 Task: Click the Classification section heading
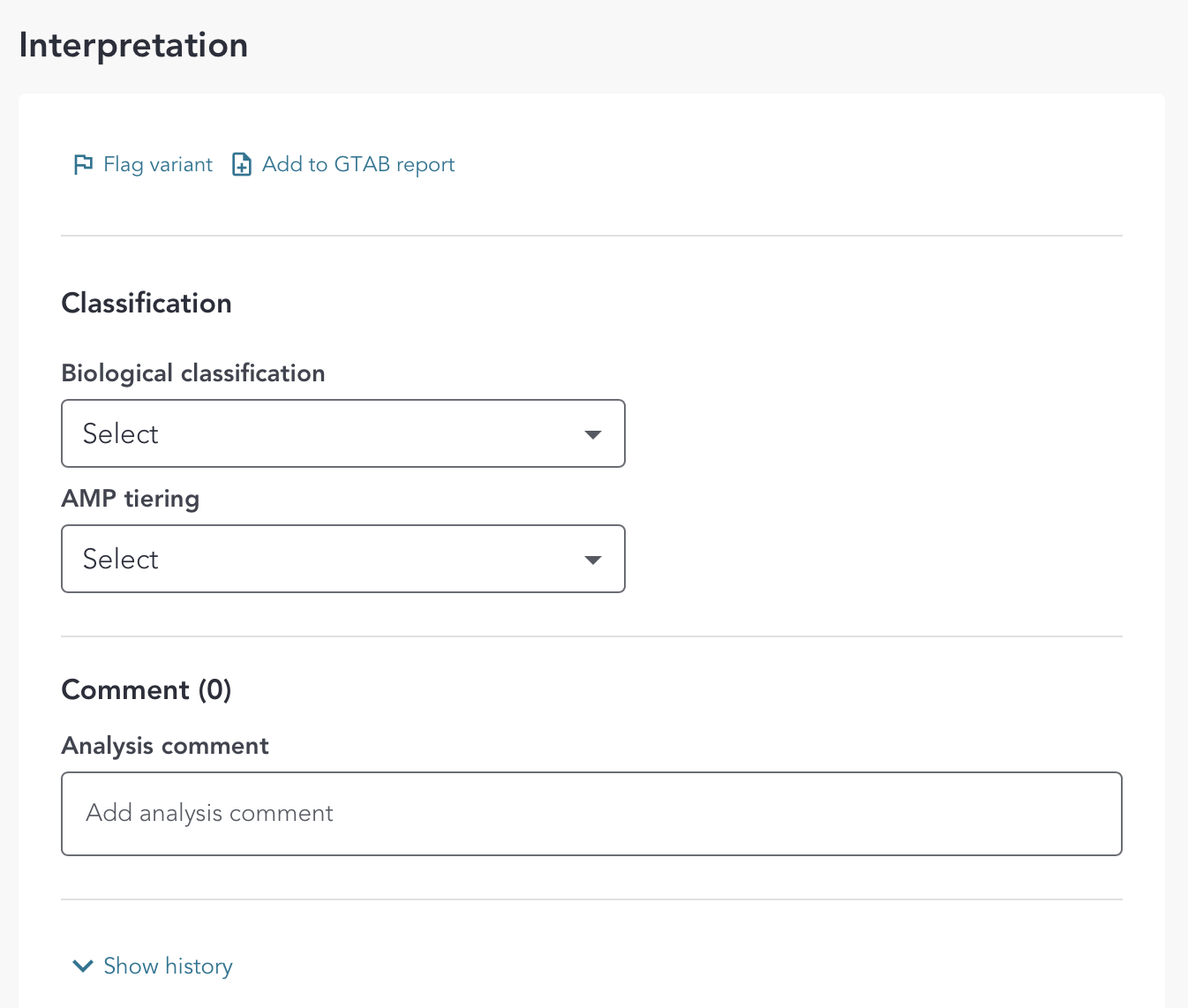point(147,304)
